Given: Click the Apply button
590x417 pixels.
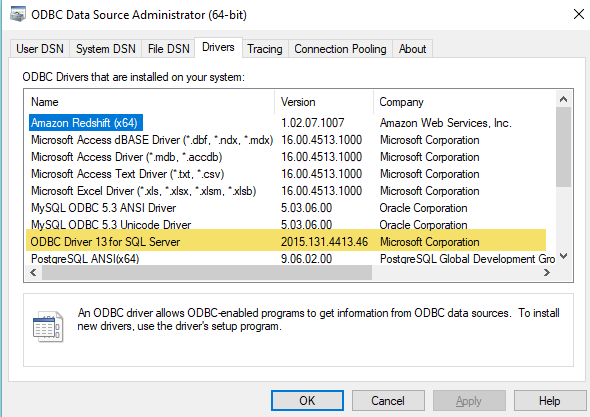Looking at the screenshot, I should coord(469,400).
